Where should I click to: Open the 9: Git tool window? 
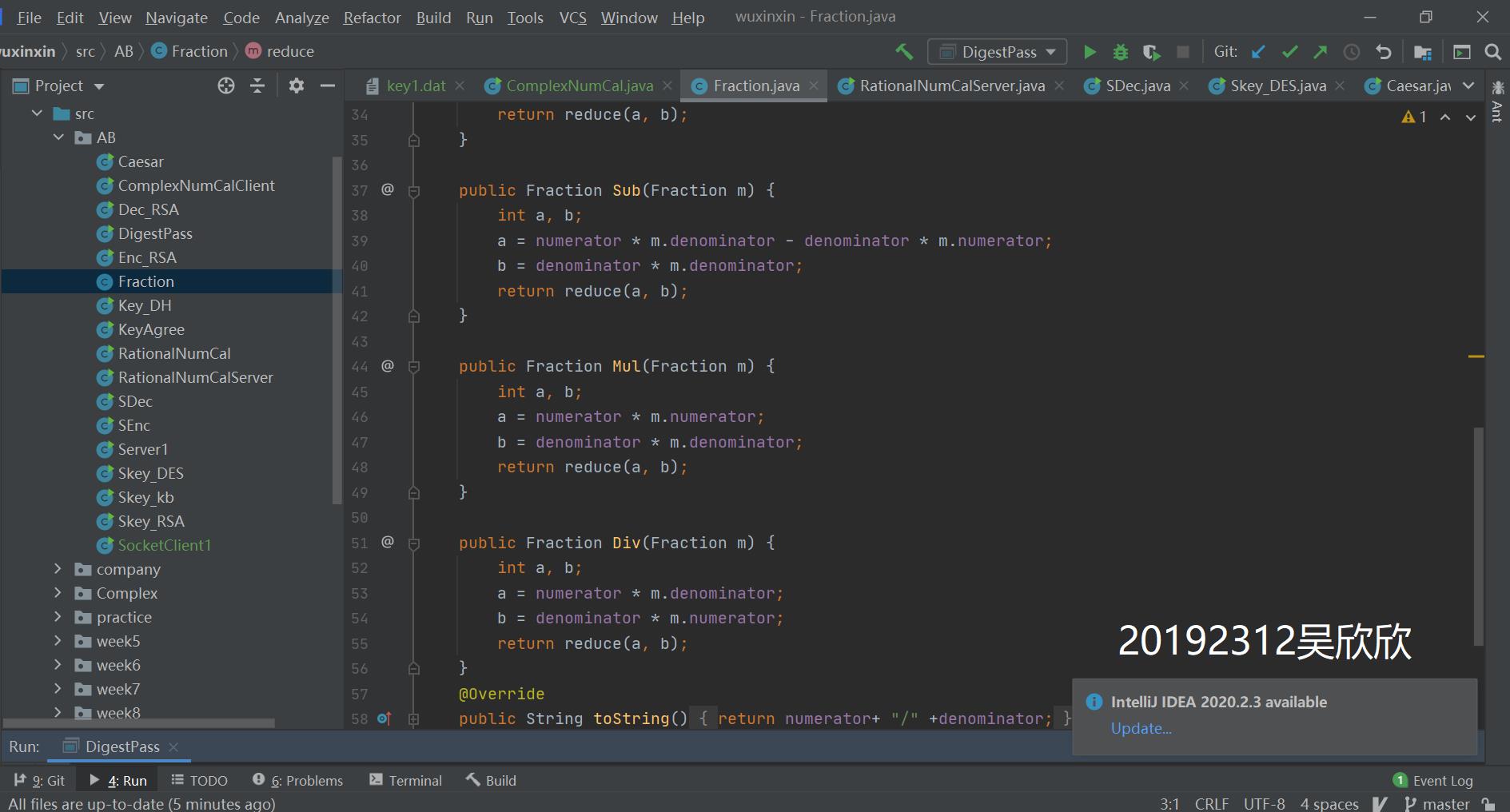coord(39,781)
